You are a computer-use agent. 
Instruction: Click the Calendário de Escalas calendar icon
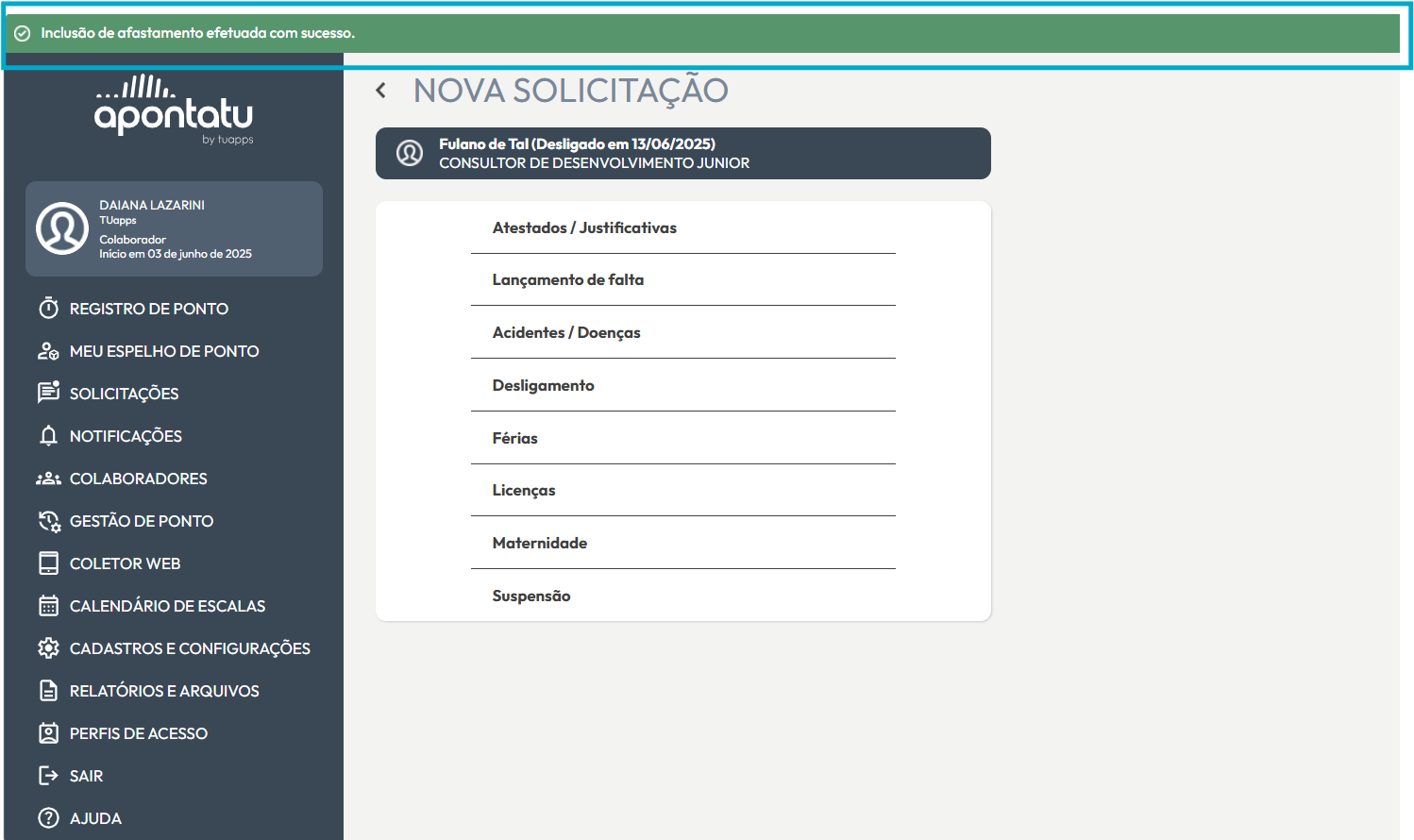tap(48, 606)
